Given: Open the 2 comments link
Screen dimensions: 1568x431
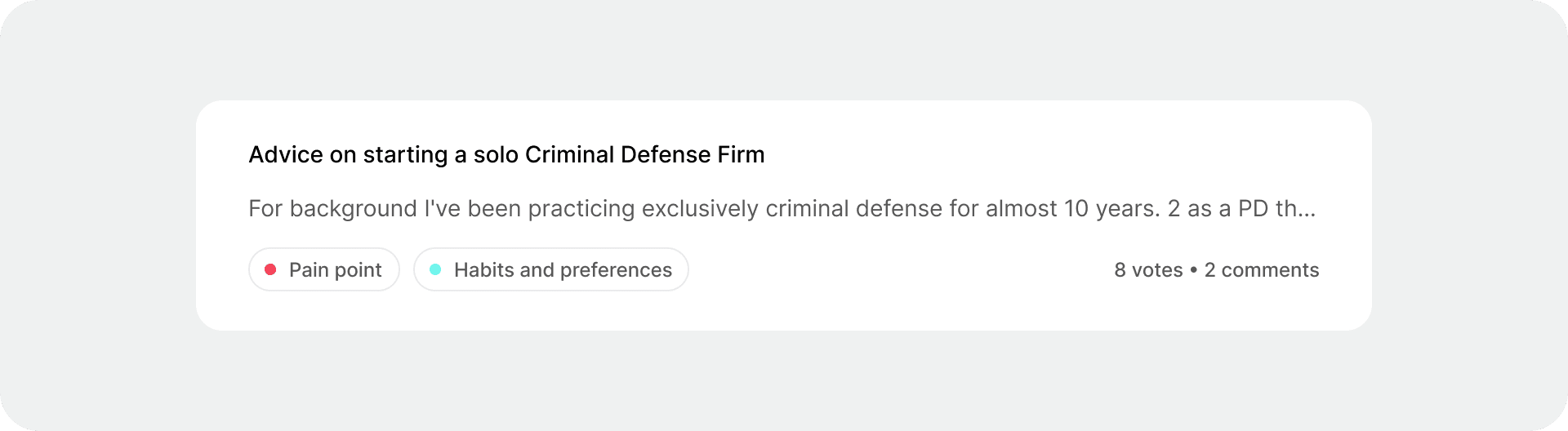Looking at the screenshot, I should 1261,270.
